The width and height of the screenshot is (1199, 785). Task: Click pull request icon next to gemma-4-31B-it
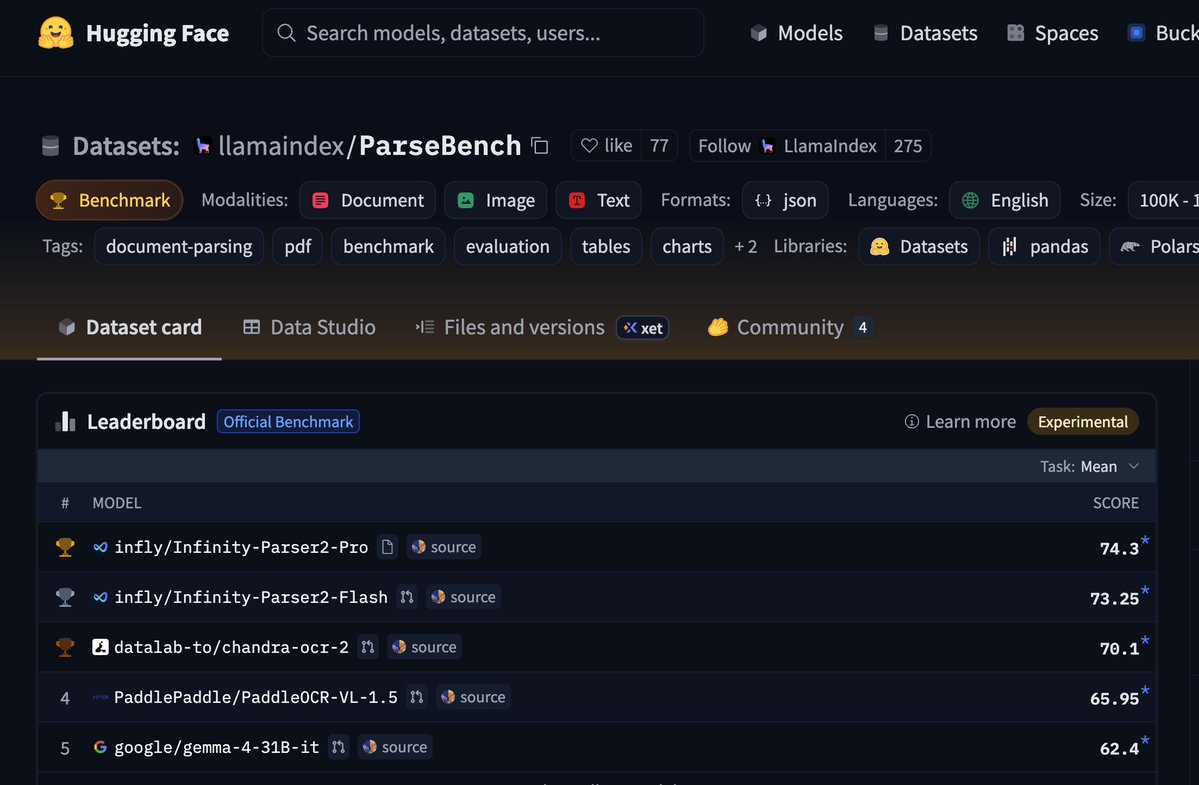pyautogui.click(x=338, y=747)
